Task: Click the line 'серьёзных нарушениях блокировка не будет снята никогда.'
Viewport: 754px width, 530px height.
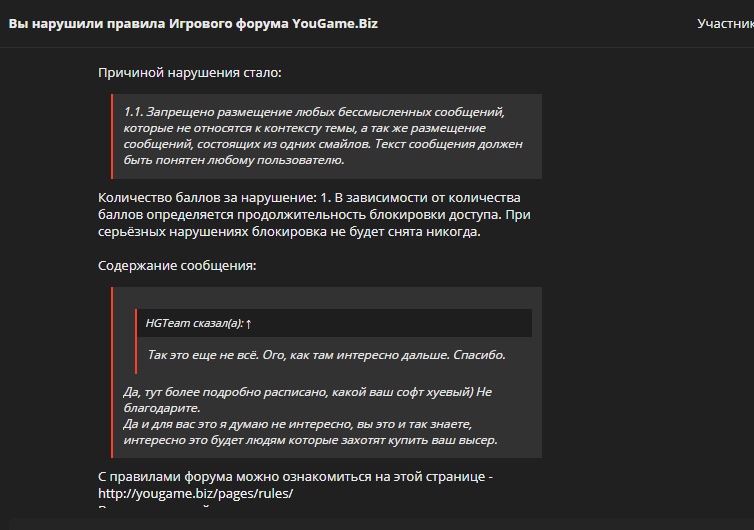Action: click(289, 232)
